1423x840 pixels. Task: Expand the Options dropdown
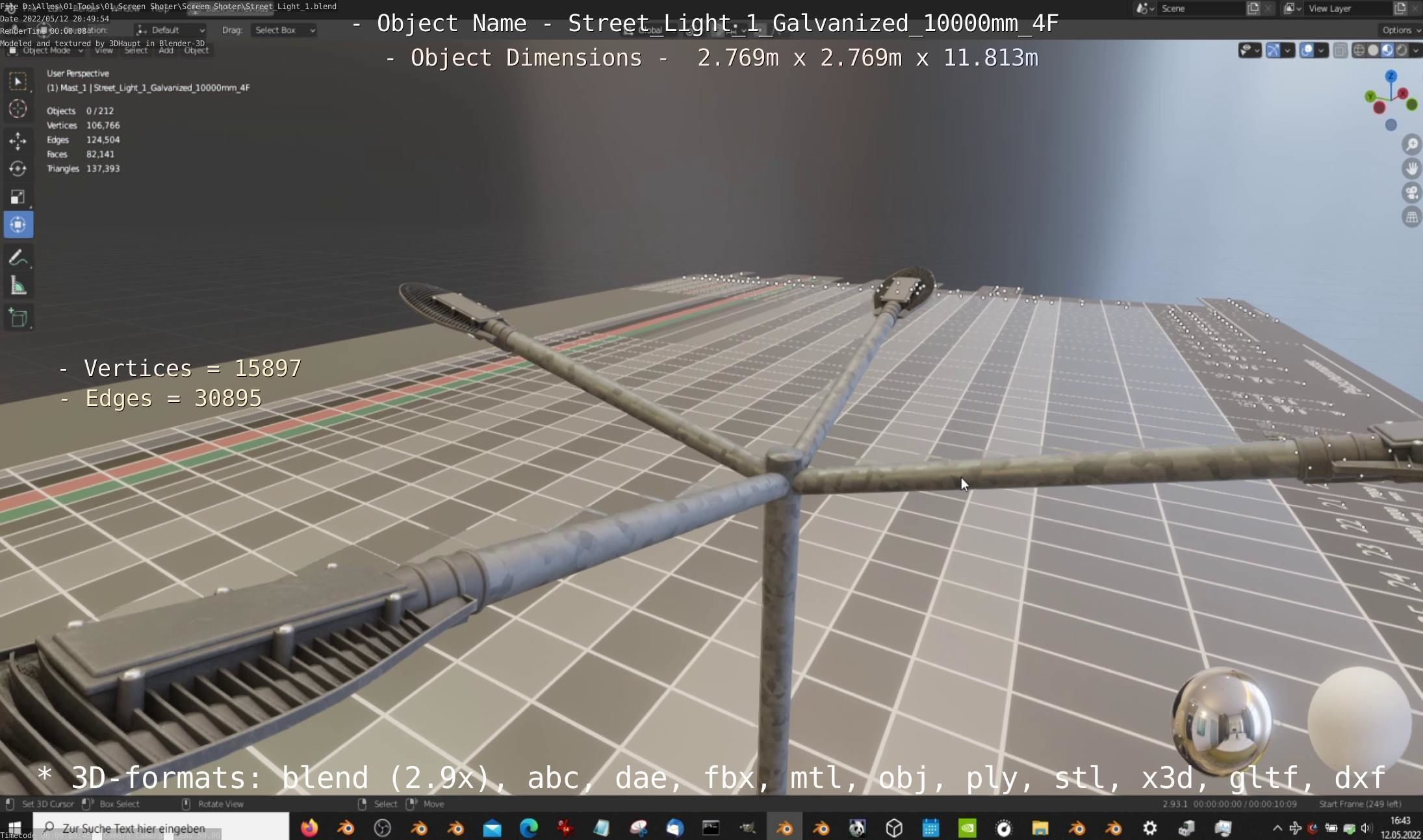[x=1400, y=30]
